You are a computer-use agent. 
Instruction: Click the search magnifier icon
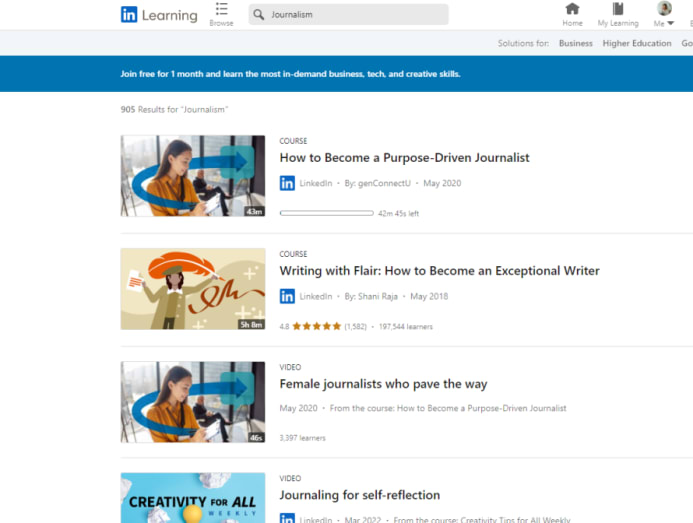pos(259,15)
